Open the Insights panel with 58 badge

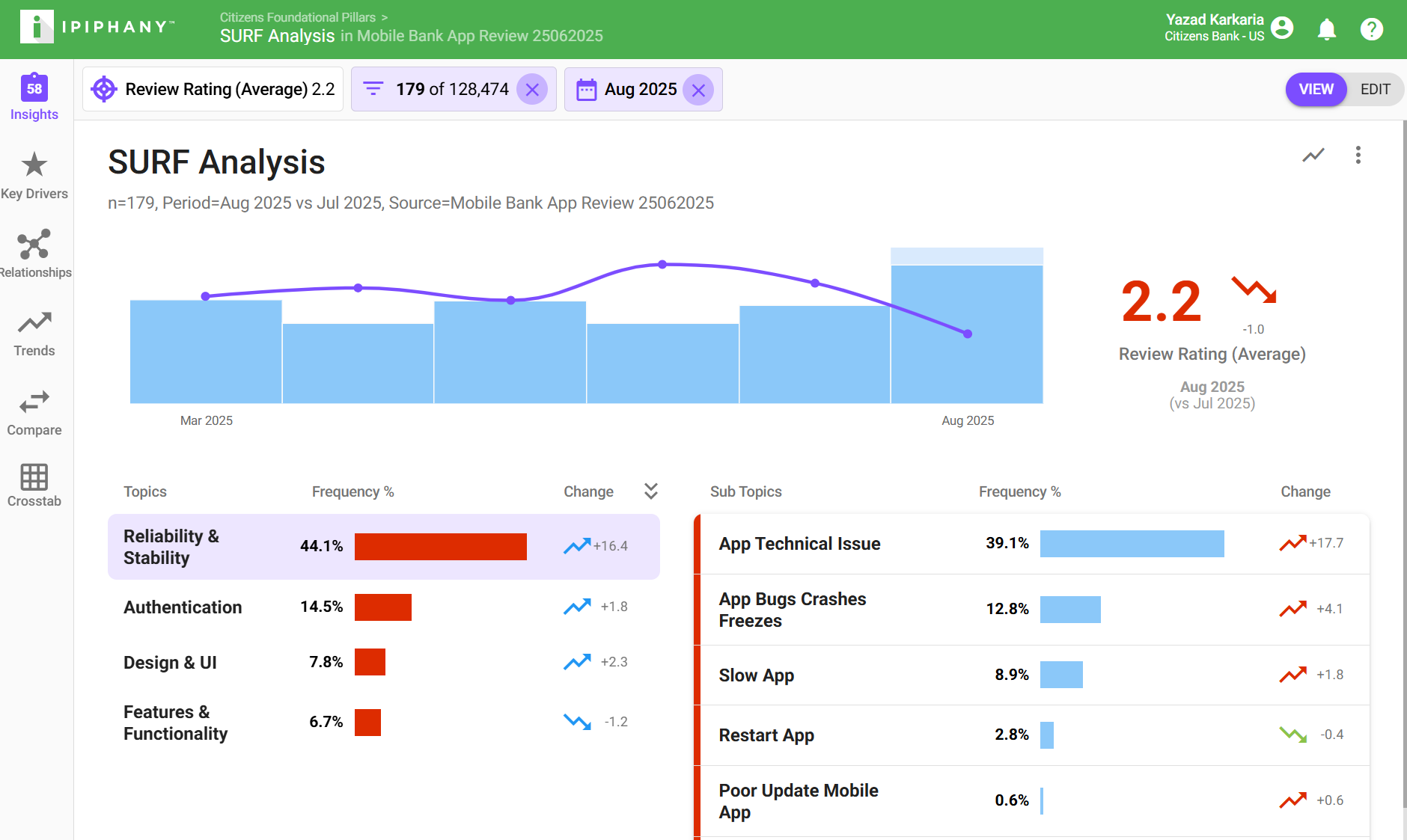pyautogui.click(x=34, y=97)
